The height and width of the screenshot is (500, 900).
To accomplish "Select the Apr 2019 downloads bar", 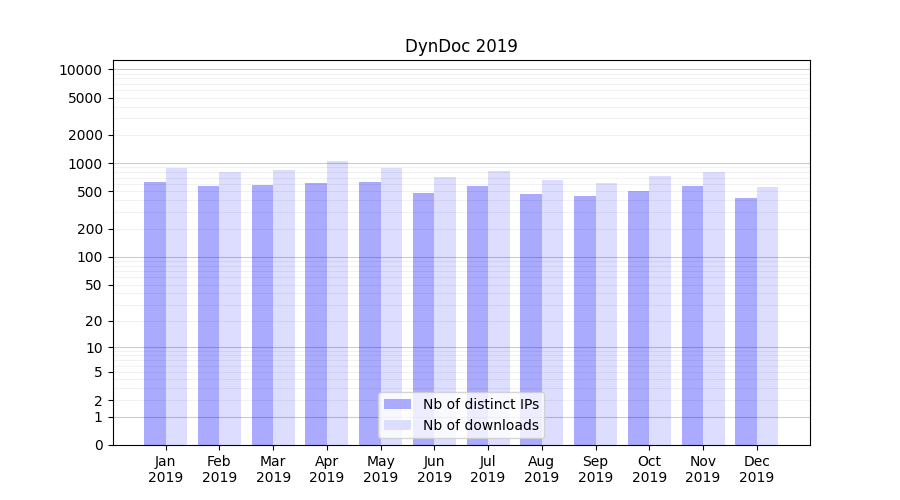I will [338, 303].
